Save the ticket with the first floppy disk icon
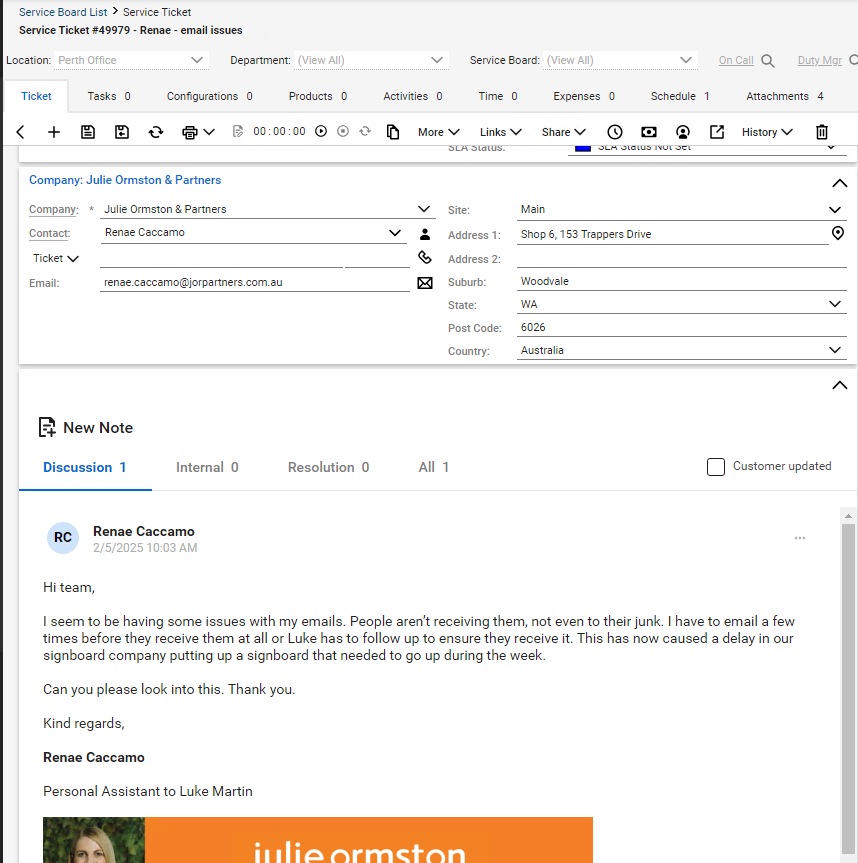This screenshot has width=858, height=863. point(88,132)
